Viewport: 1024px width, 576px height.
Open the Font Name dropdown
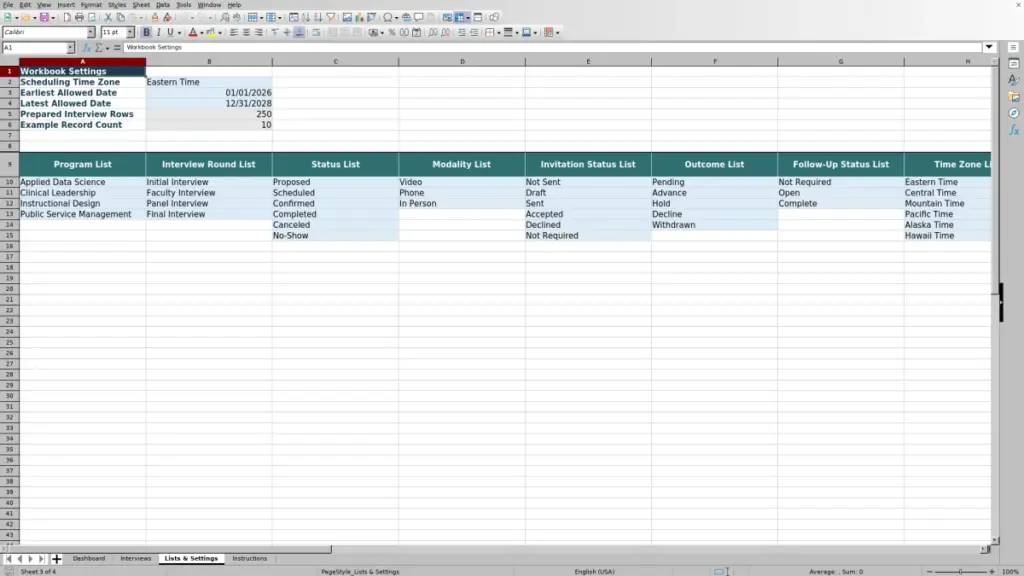click(x=91, y=33)
